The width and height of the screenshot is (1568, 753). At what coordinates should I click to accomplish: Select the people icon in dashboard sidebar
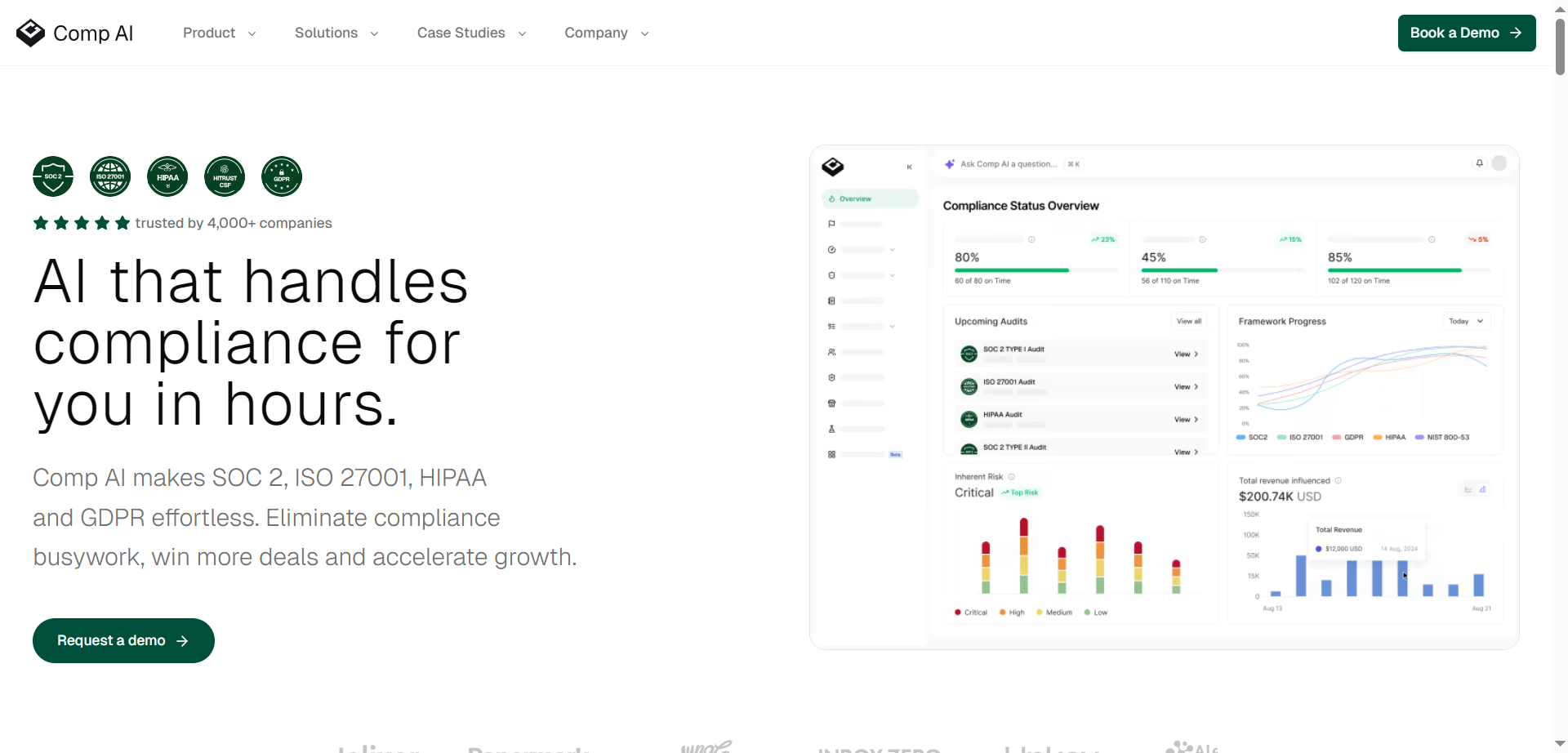pyautogui.click(x=831, y=352)
